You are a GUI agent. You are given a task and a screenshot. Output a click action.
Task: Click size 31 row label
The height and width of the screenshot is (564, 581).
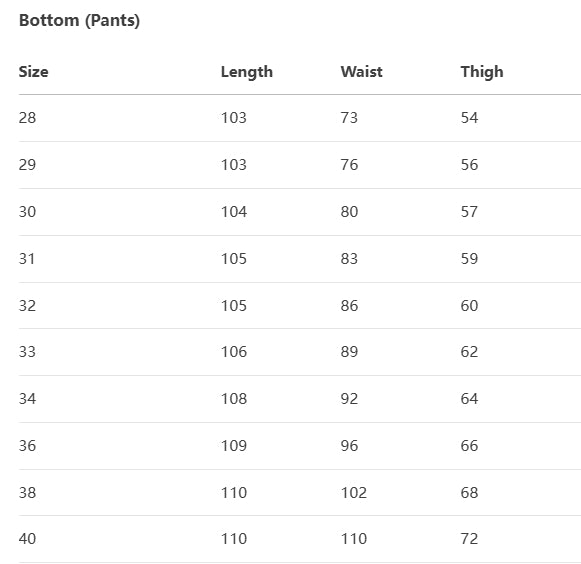click(x=27, y=259)
